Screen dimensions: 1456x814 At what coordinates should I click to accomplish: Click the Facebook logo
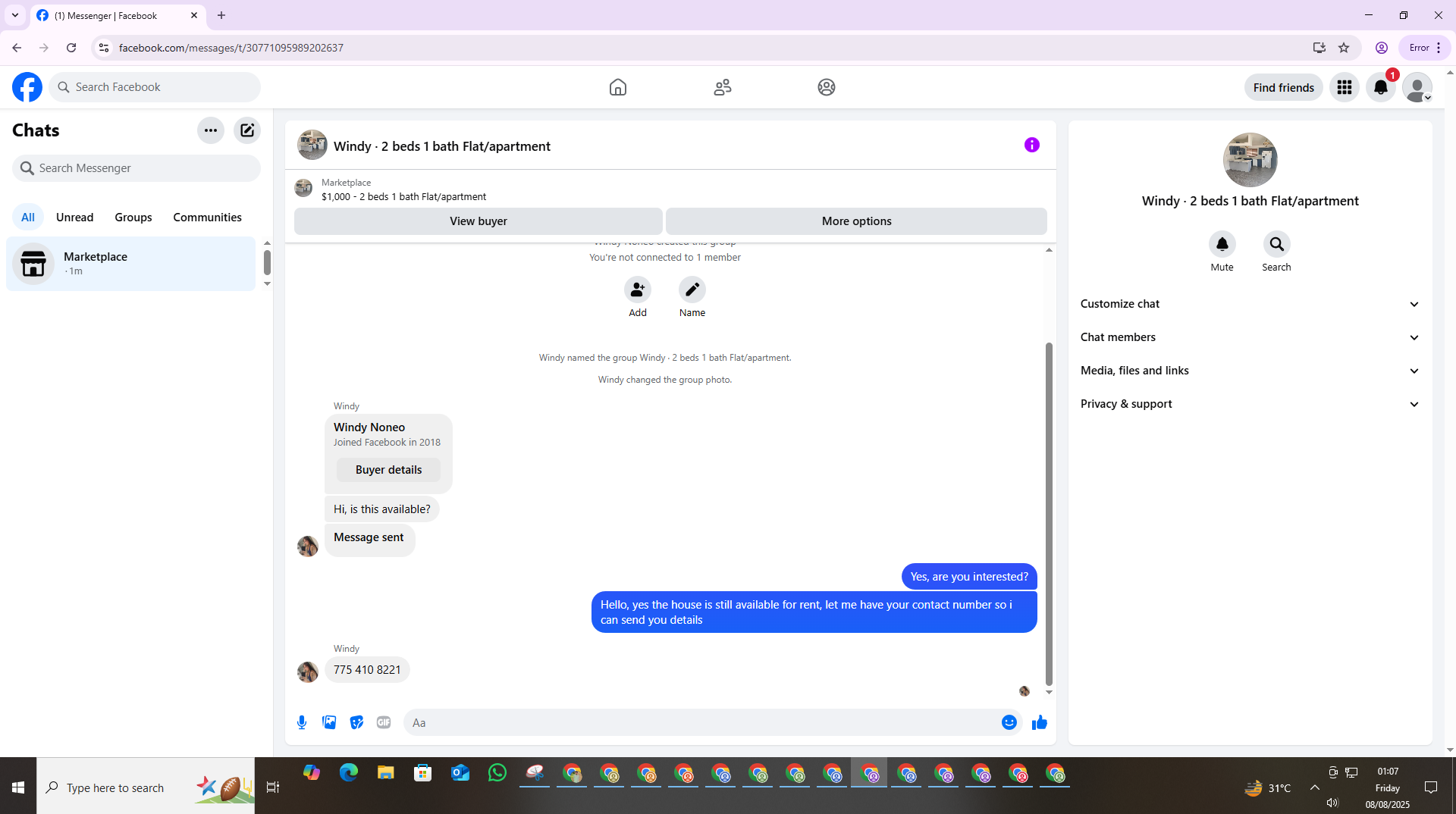[x=27, y=87]
